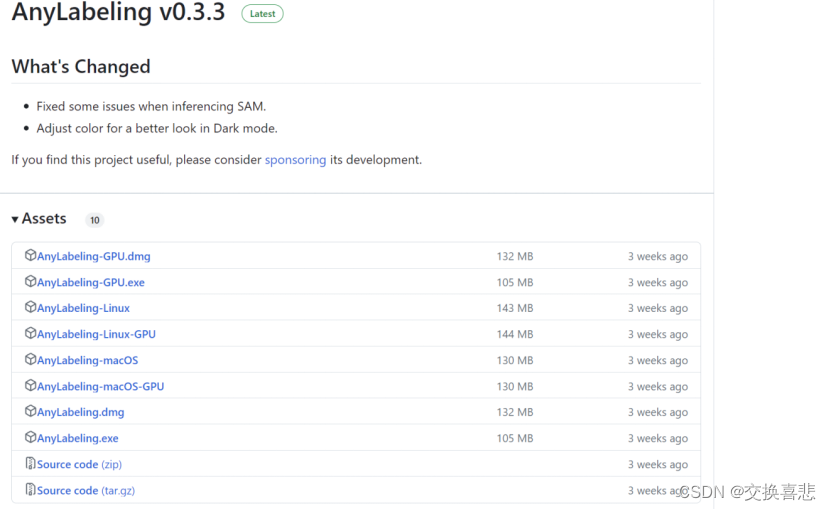Download AnyLabeling-GPU.dmg
The width and height of the screenshot is (831, 510).
click(x=94, y=257)
